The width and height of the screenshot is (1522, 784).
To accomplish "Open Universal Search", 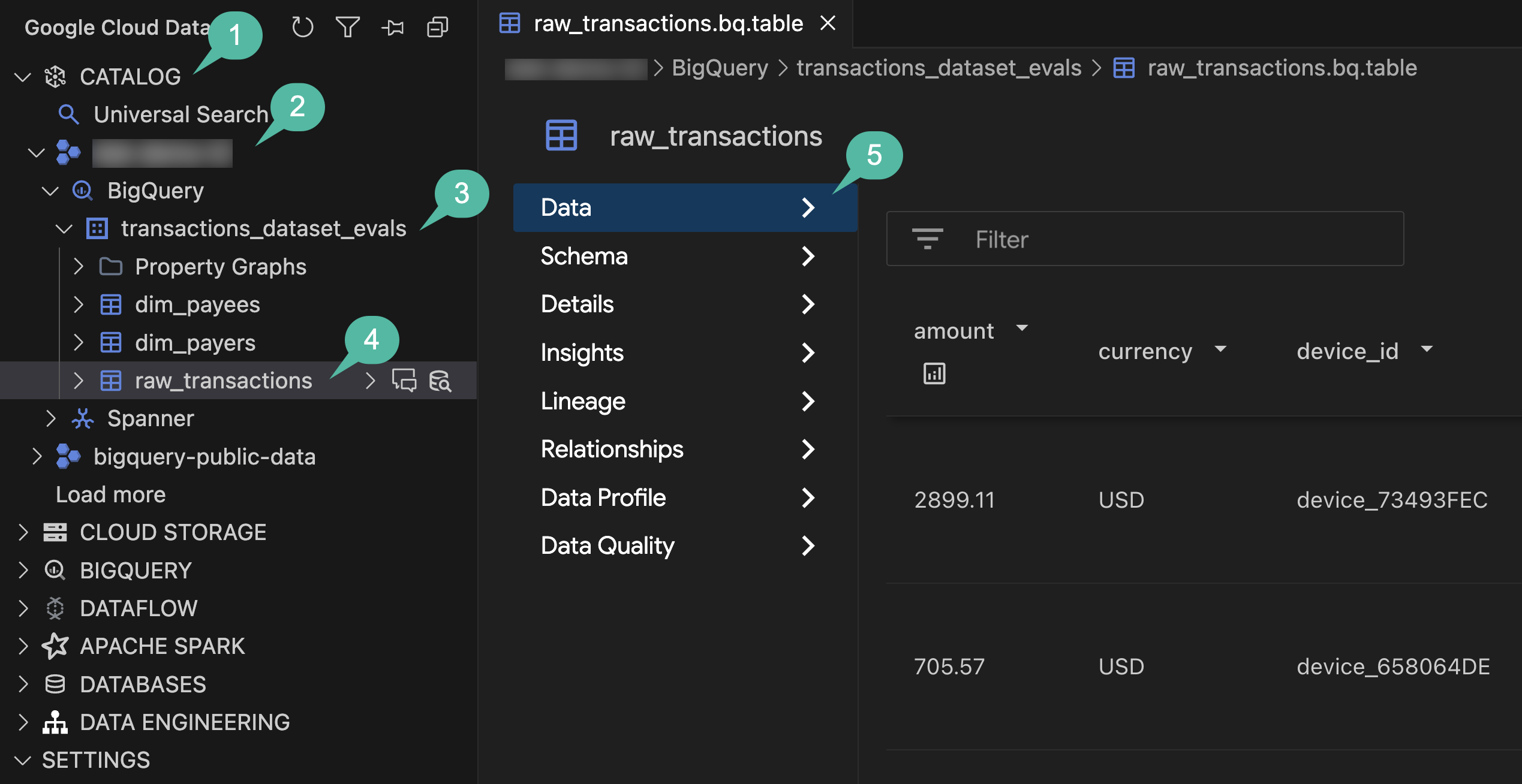I will [x=181, y=114].
